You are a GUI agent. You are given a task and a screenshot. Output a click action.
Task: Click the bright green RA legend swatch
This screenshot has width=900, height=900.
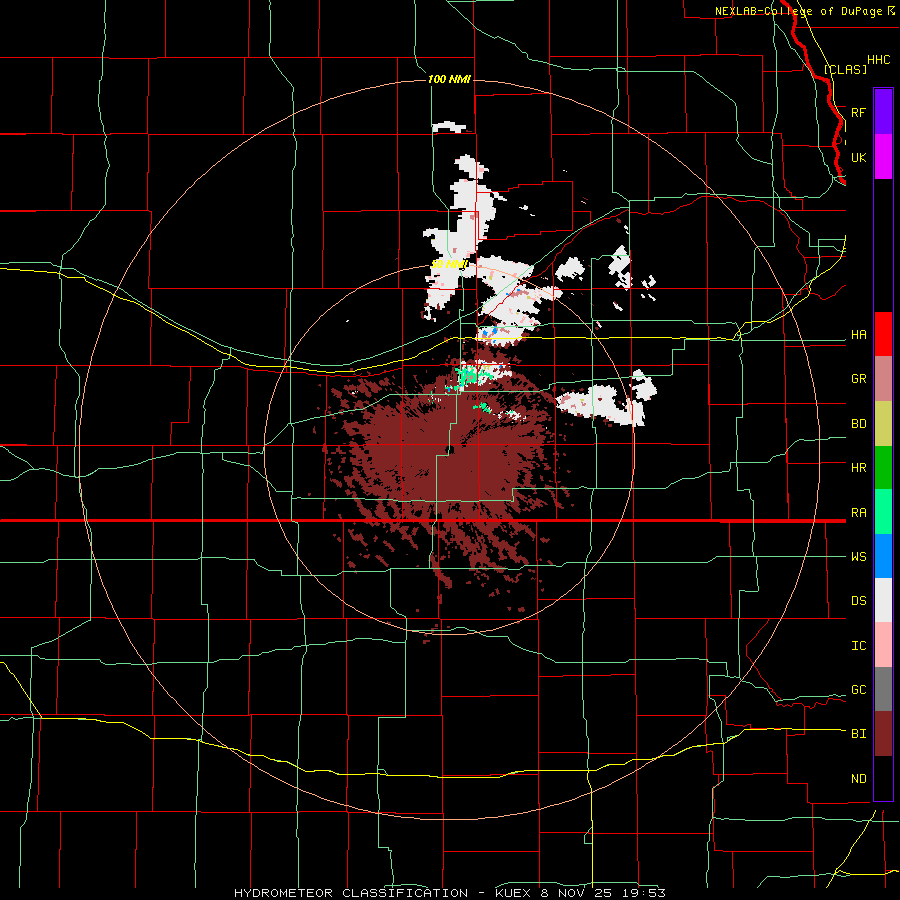[883, 512]
